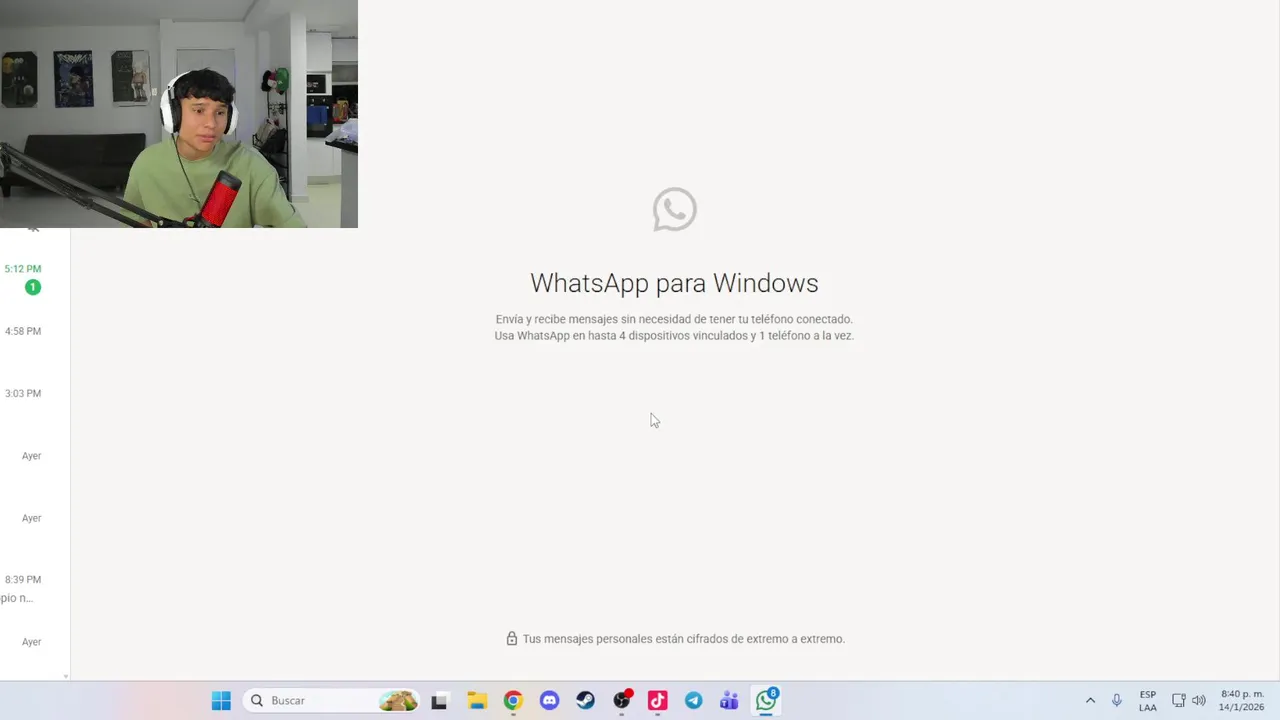Click the Buscar taskbar search box
Viewport: 1280px width, 720px height.
[x=331, y=701]
